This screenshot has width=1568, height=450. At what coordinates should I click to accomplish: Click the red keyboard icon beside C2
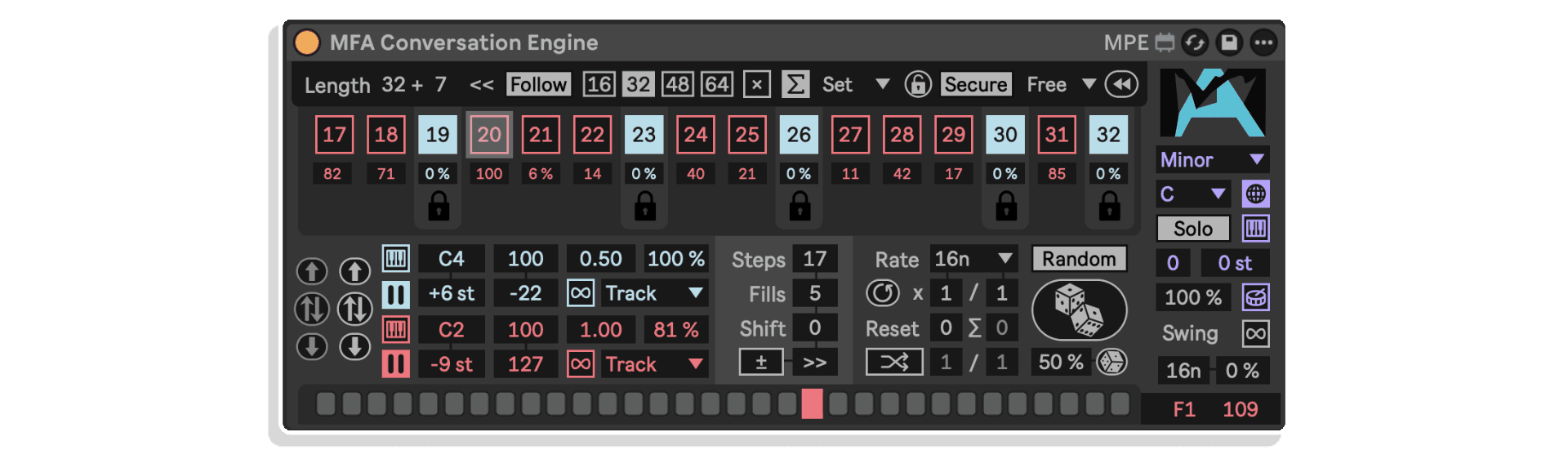pos(396,330)
